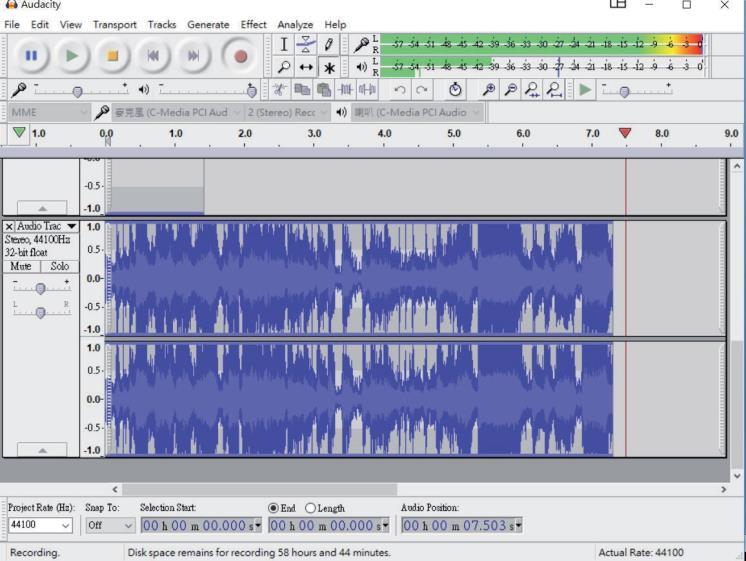Open the MME audio host dropdown
This screenshot has height=561, width=746.
[x=49, y=112]
